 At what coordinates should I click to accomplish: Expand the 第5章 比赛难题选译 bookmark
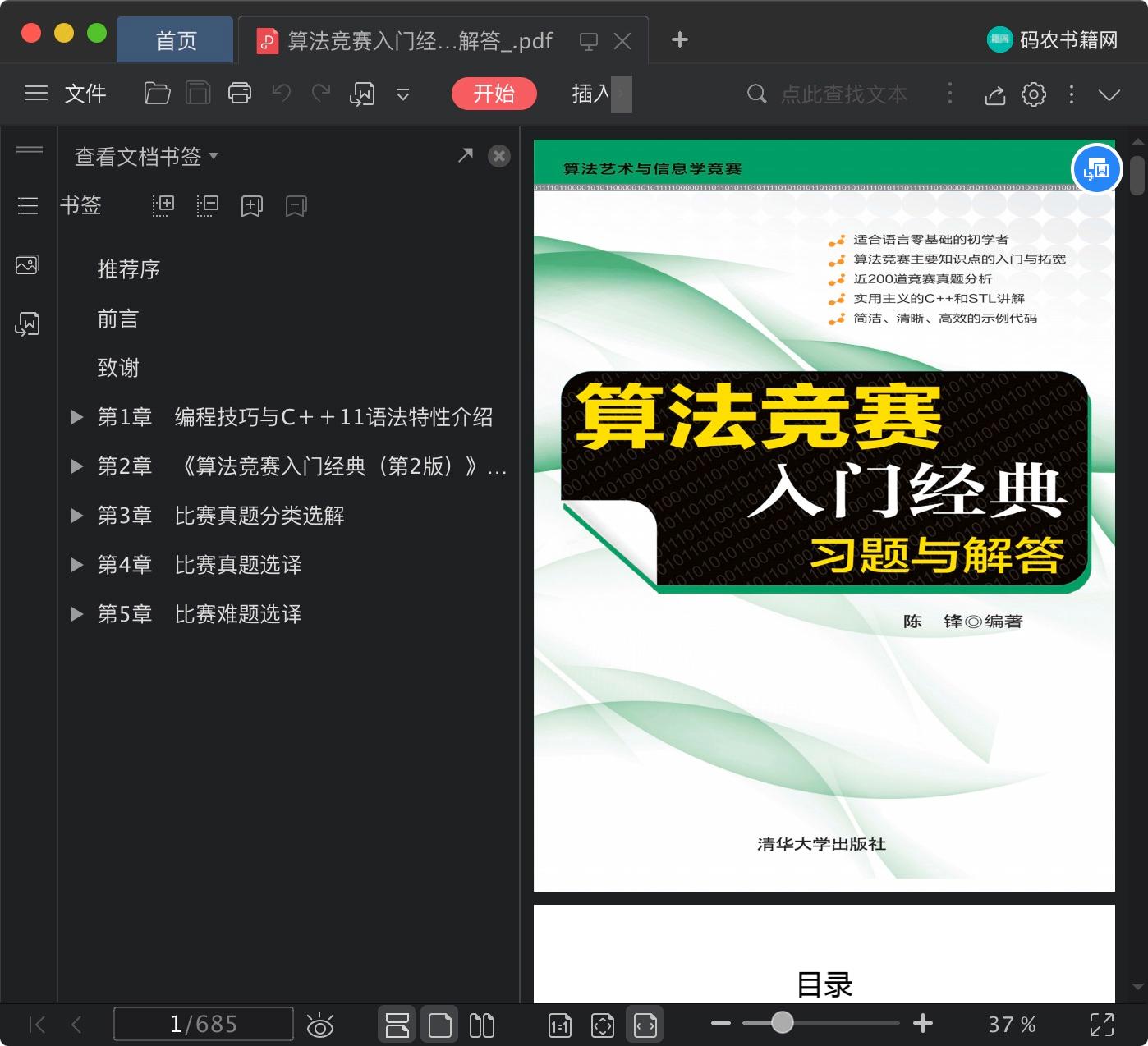click(x=77, y=614)
